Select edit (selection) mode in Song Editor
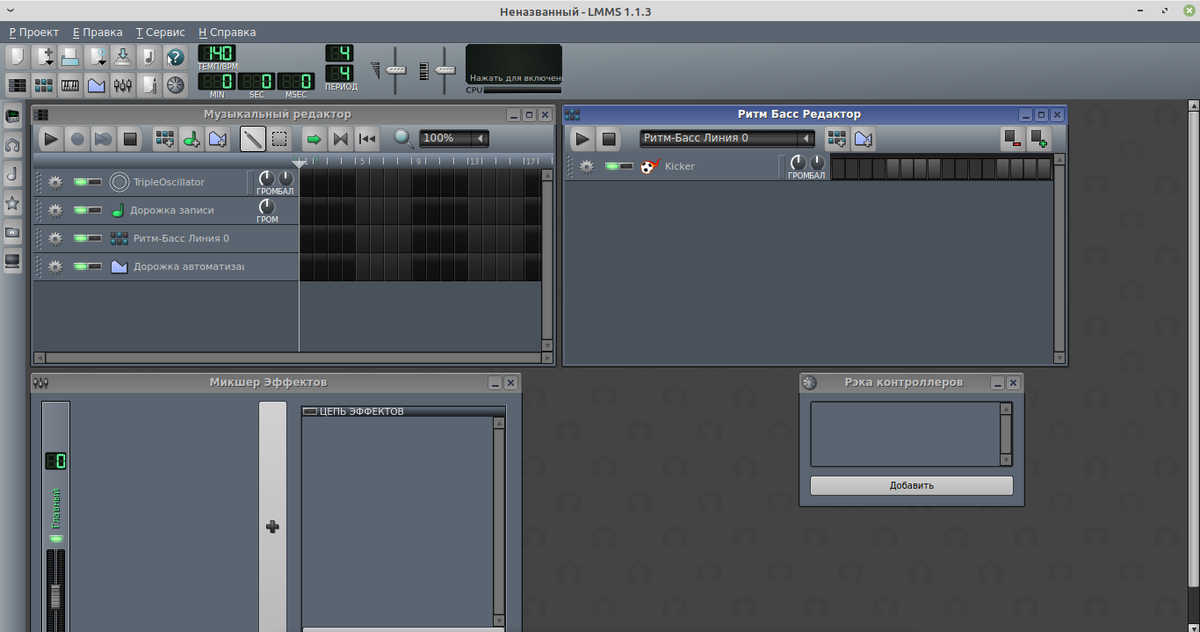 click(280, 139)
